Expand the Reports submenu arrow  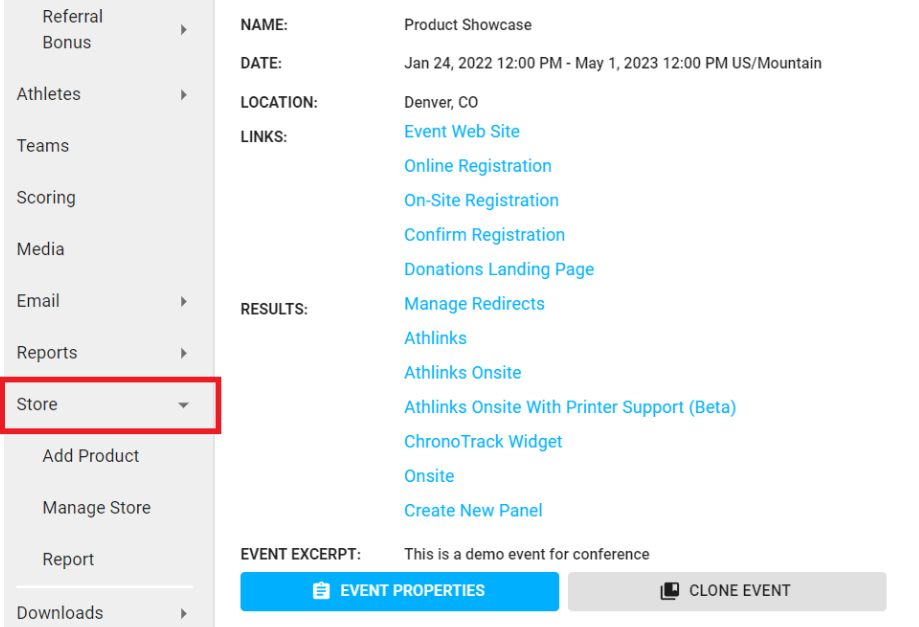(183, 353)
